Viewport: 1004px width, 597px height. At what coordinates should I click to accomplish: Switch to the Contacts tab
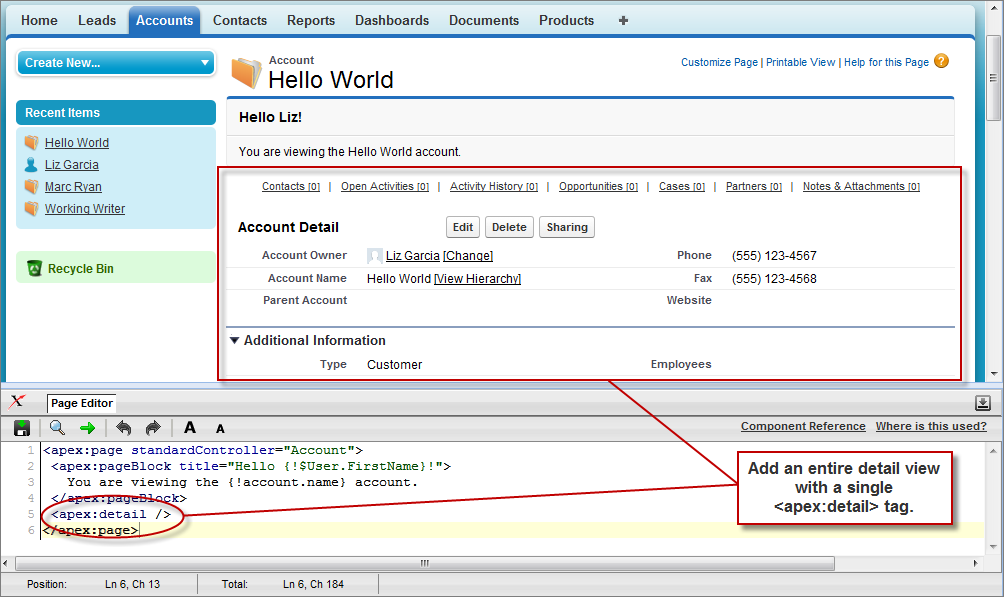pos(240,20)
